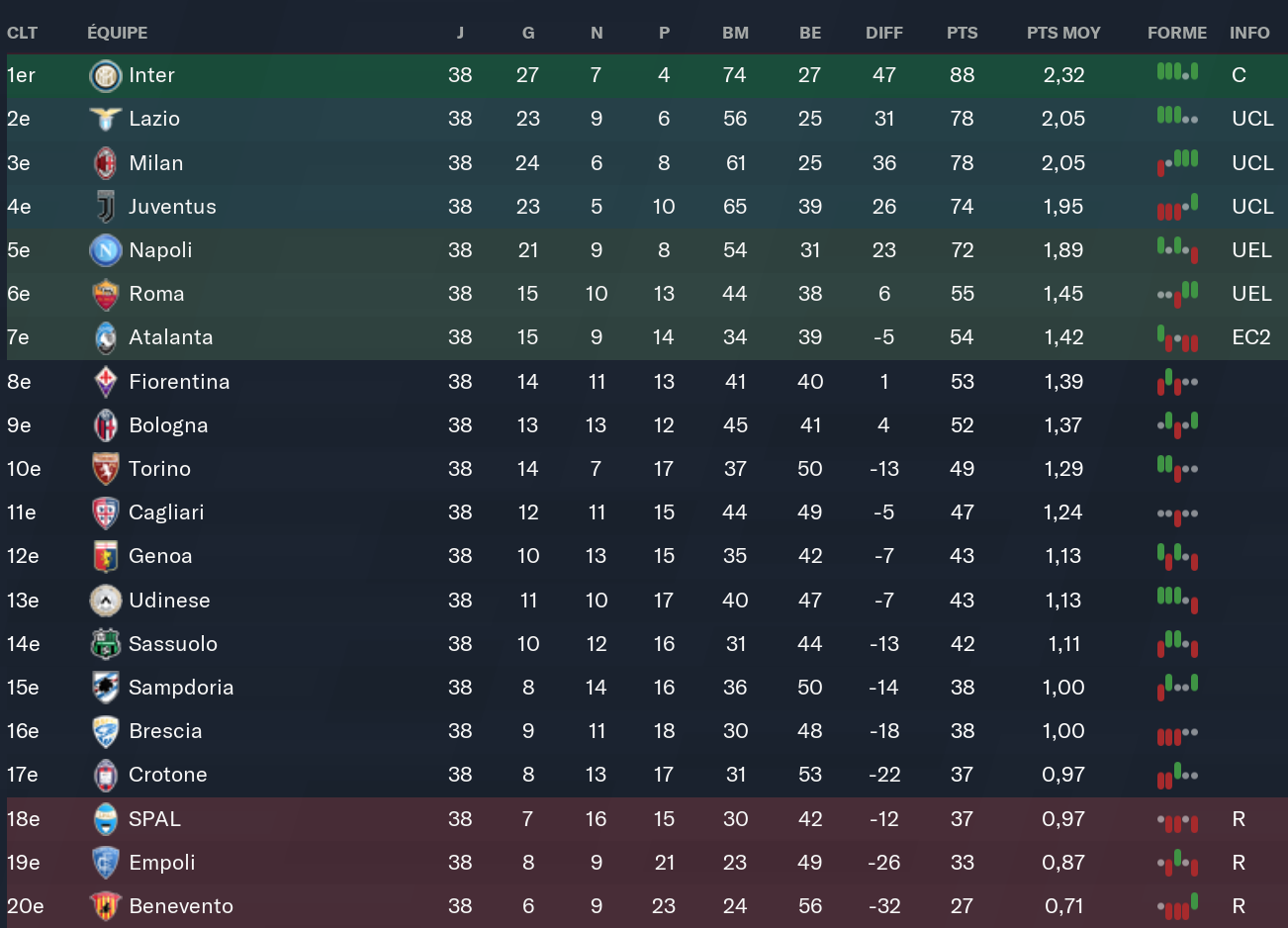Click the Lazio eagle crest
Viewport: 1288px width, 928px height.
tap(105, 119)
